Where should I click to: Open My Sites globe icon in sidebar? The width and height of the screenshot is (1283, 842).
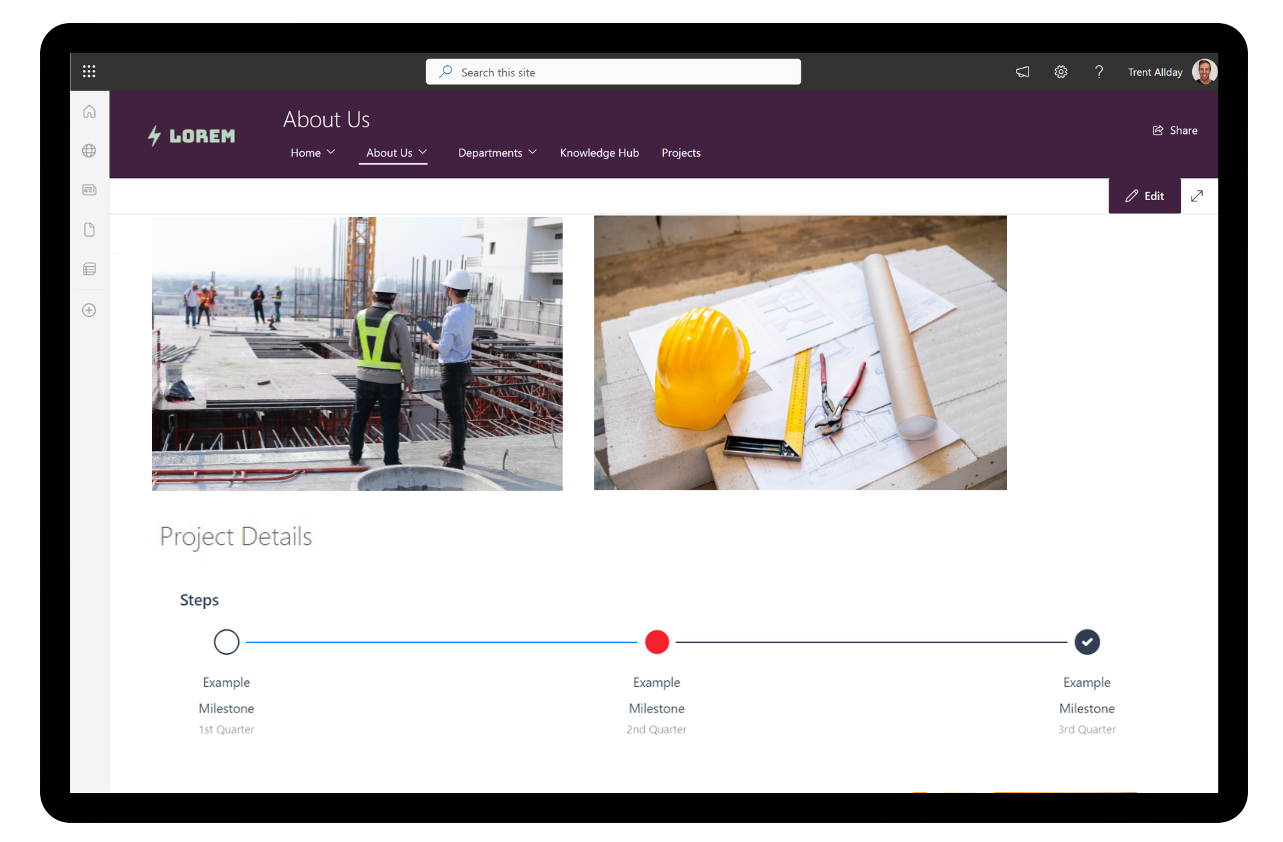pyautogui.click(x=89, y=150)
